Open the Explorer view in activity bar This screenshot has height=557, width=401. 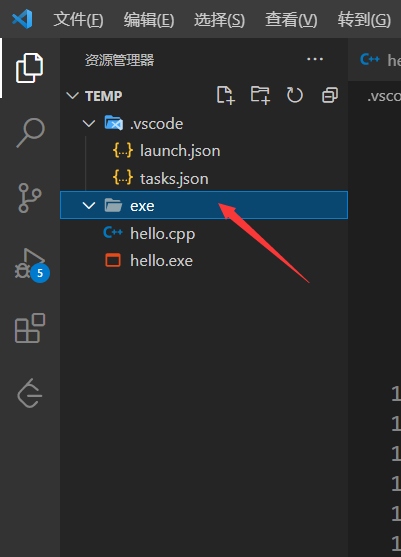(x=29, y=68)
